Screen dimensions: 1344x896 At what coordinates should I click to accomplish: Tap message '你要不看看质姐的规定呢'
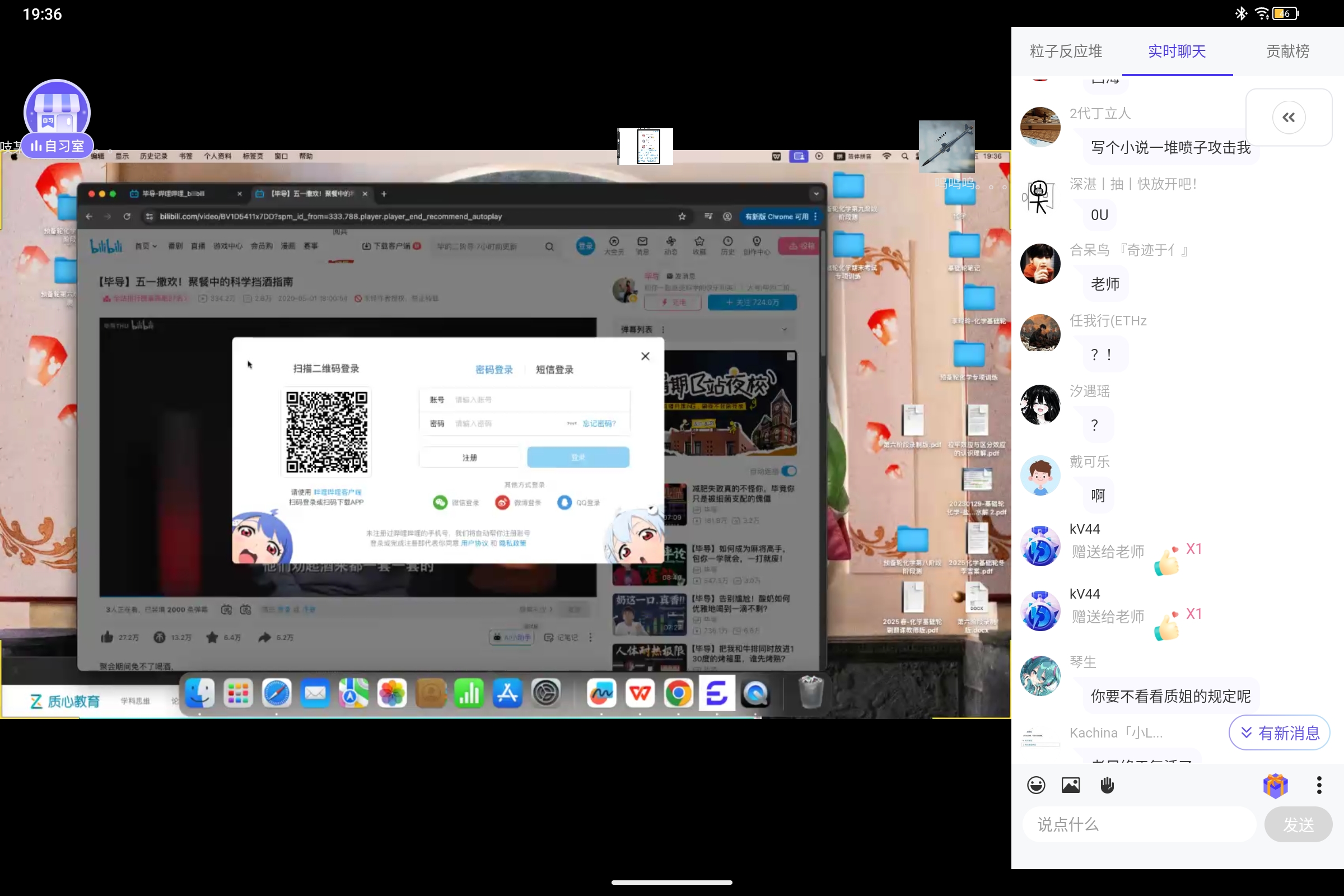coord(1170,696)
